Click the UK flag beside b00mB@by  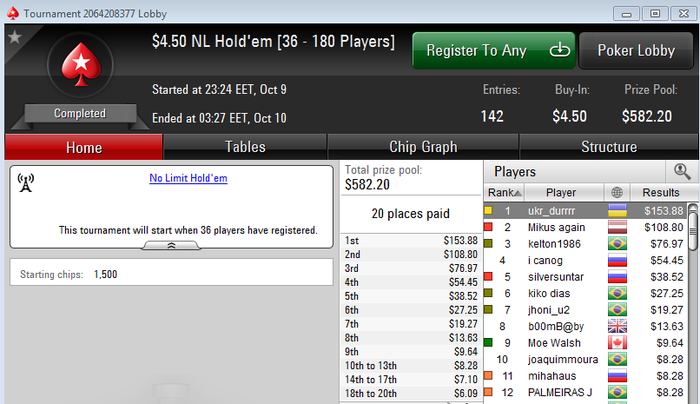click(617, 326)
